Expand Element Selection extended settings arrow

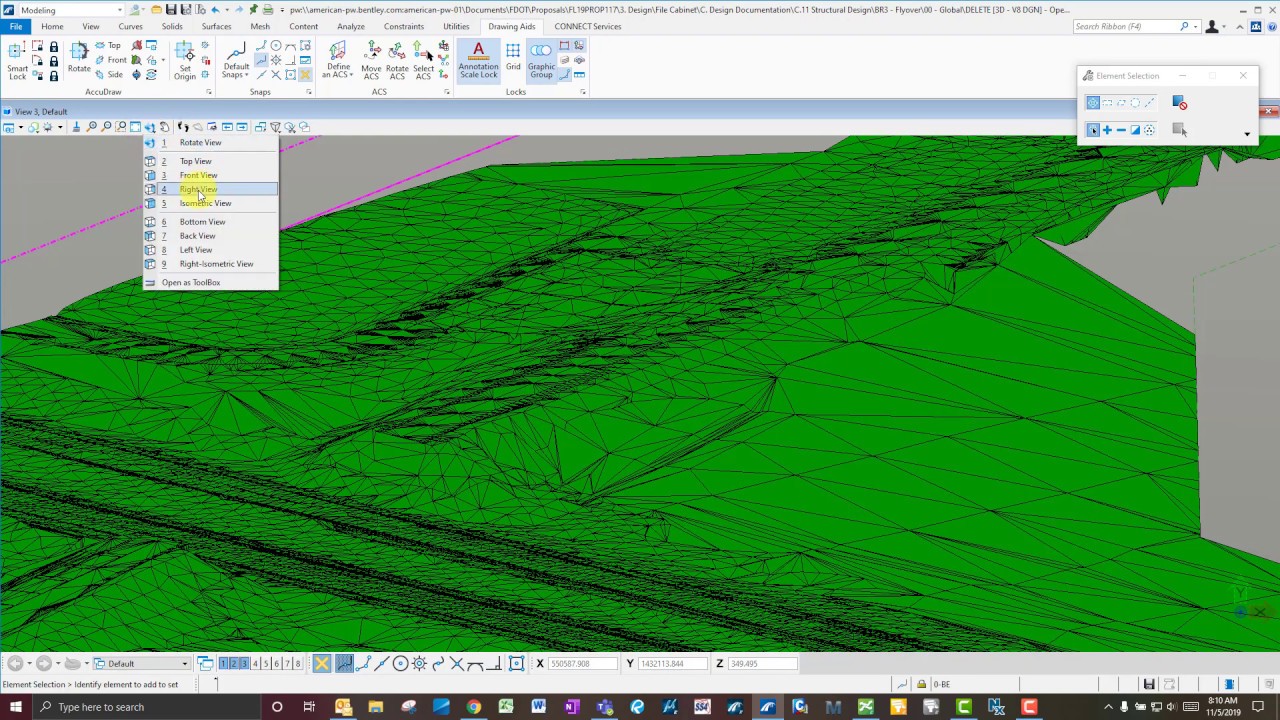pyautogui.click(x=1247, y=134)
